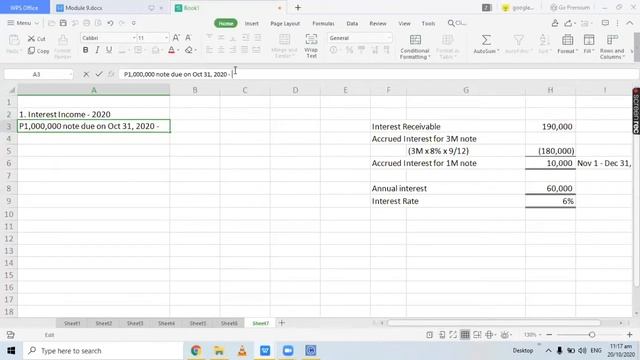Switch to the Page Layout ribbon tab
The width and height of the screenshot is (640, 360).
(285, 24)
